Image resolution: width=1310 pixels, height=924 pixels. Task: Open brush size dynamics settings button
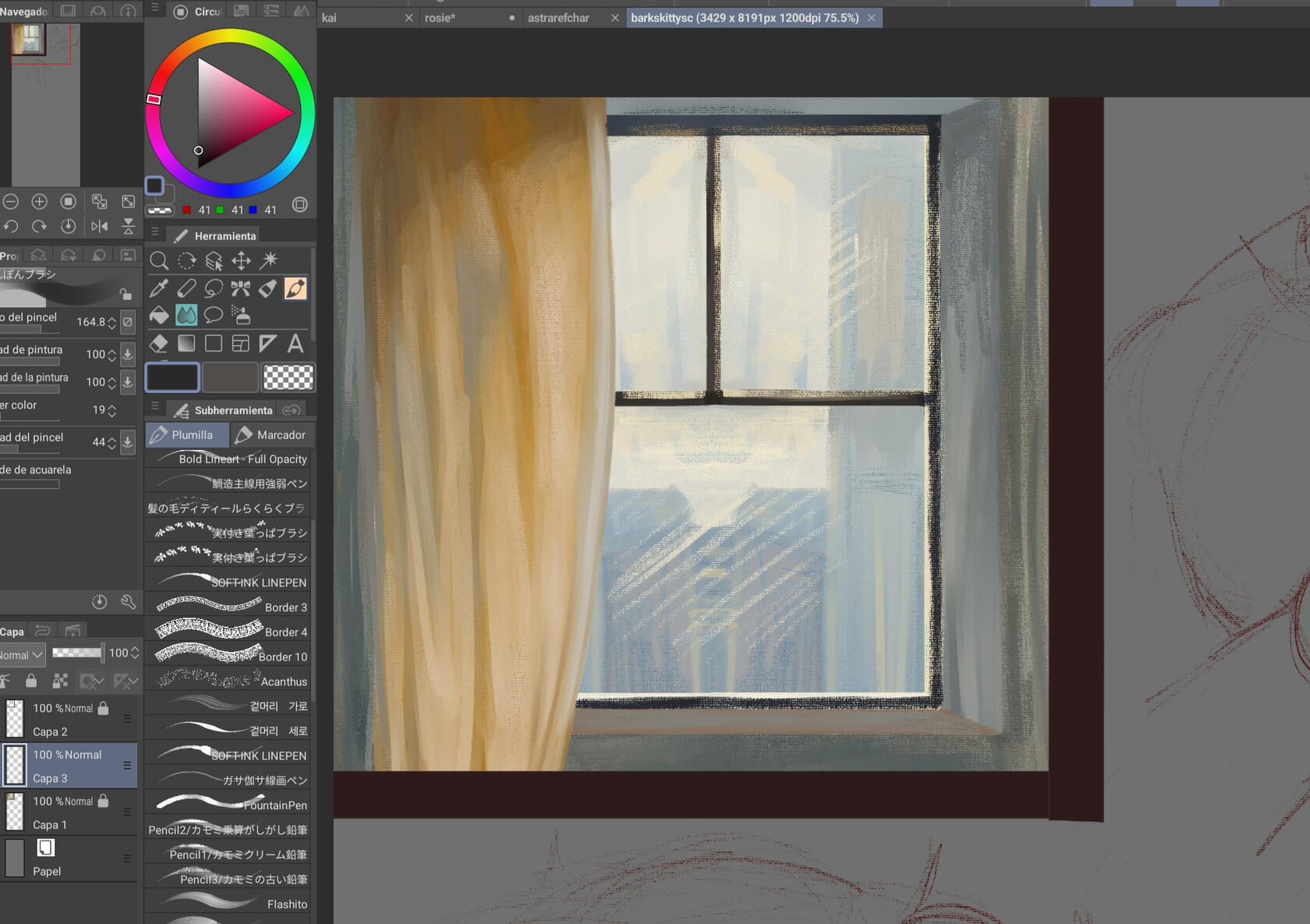tap(128, 322)
